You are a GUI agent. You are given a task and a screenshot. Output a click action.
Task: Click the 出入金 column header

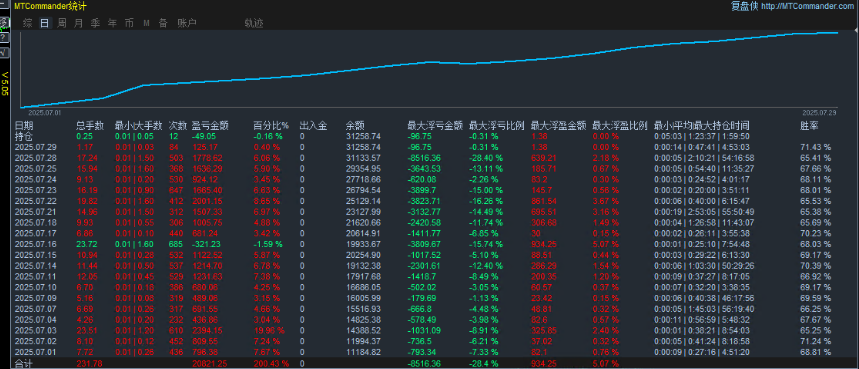click(x=313, y=125)
